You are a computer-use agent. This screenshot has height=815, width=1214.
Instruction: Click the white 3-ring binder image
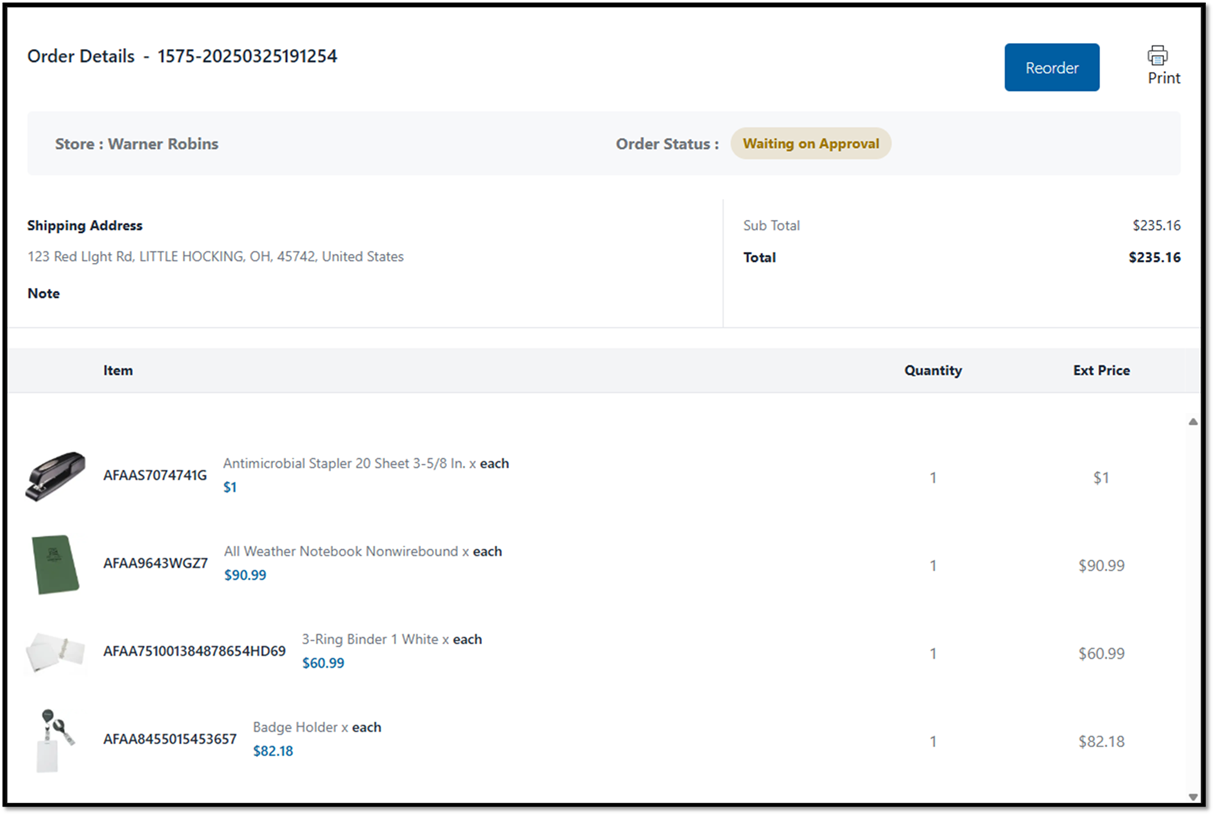[x=55, y=652]
